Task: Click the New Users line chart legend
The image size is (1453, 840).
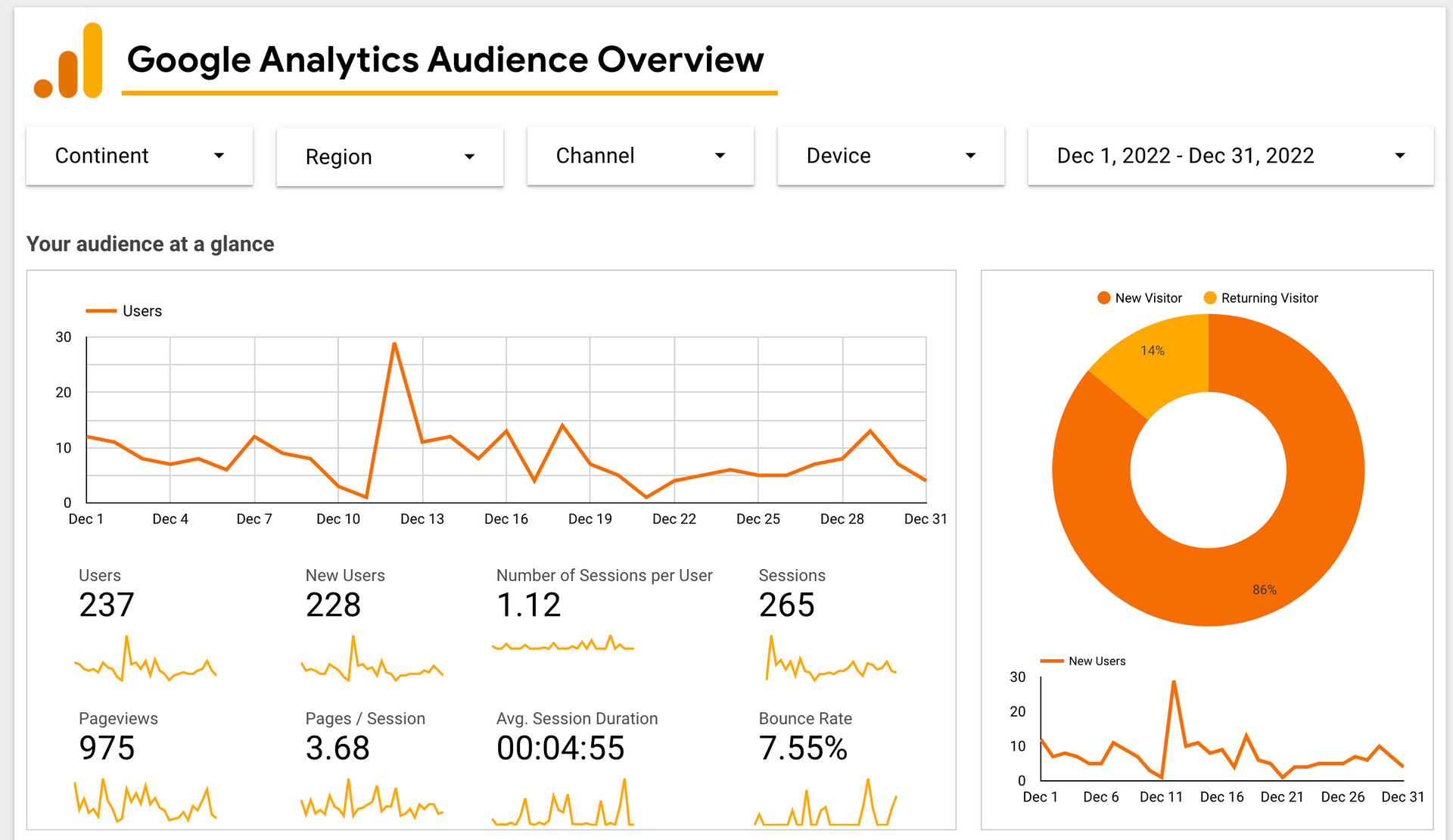Action: coord(1084,661)
